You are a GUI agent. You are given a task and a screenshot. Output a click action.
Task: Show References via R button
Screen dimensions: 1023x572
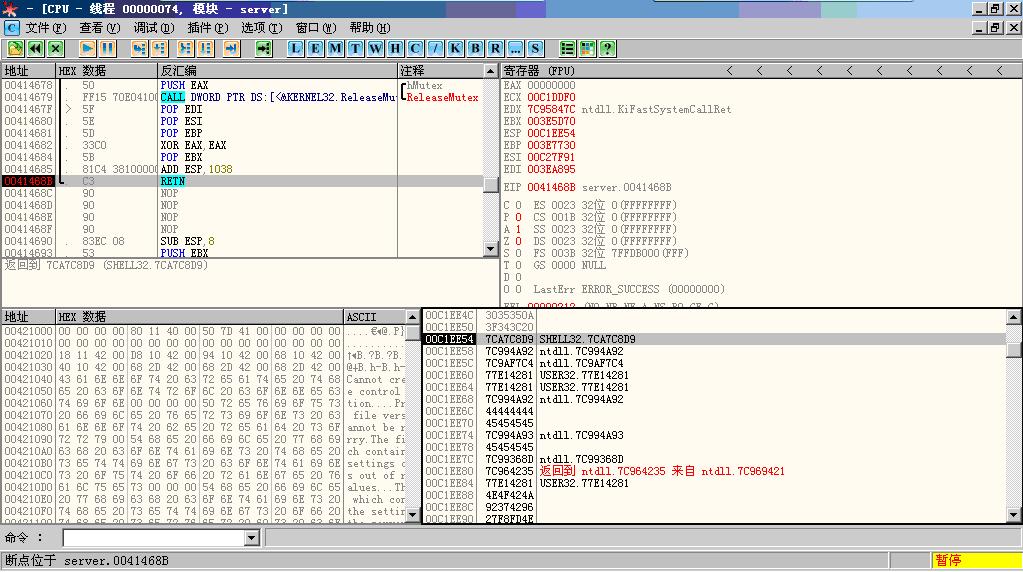pos(495,48)
